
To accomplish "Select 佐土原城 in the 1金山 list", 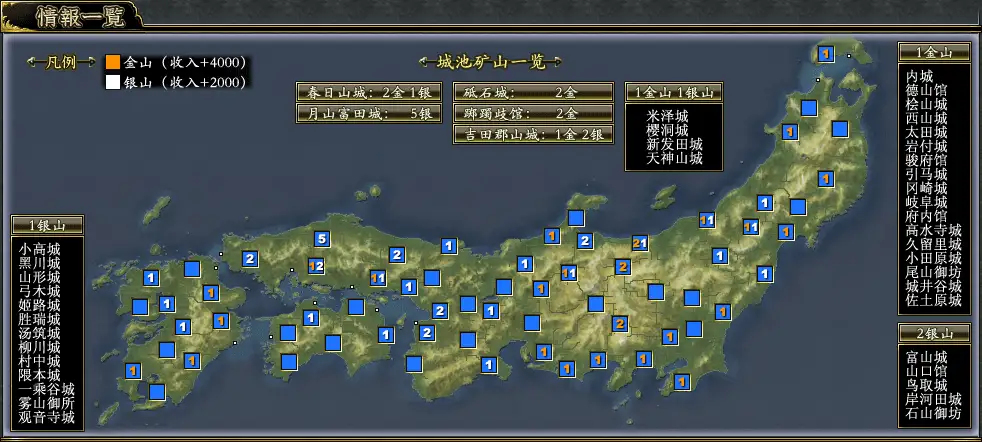I will (933, 300).
